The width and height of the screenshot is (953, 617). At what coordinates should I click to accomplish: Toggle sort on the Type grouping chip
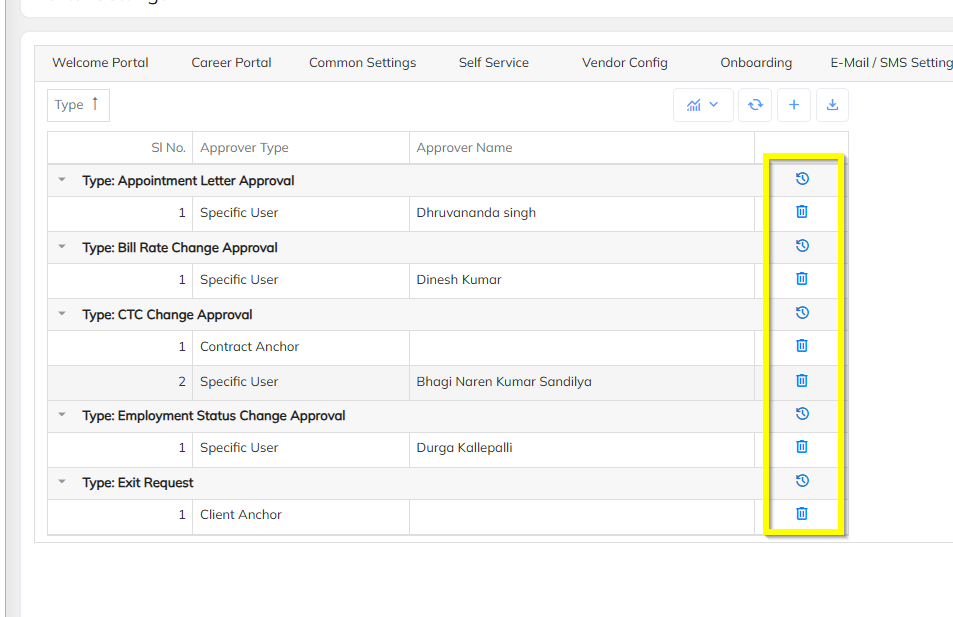[x=78, y=105]
